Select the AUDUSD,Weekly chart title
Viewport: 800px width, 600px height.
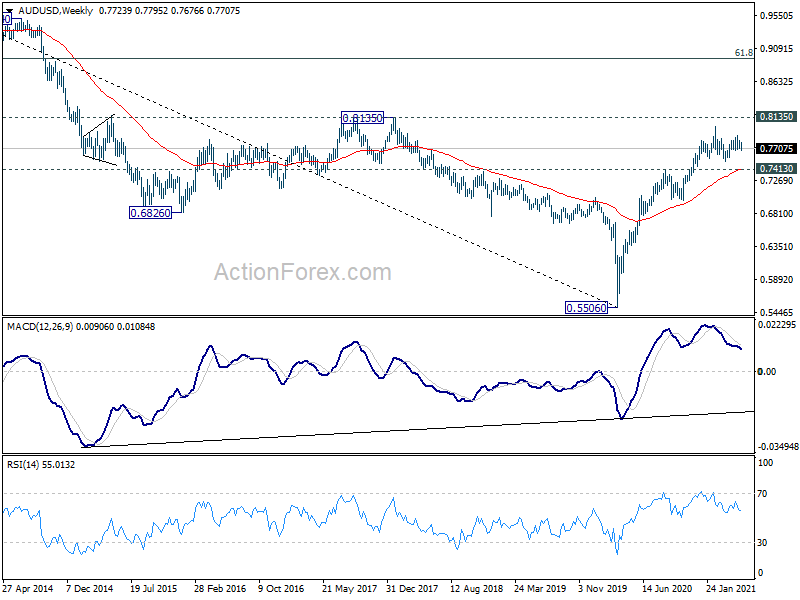coord(55,10)
